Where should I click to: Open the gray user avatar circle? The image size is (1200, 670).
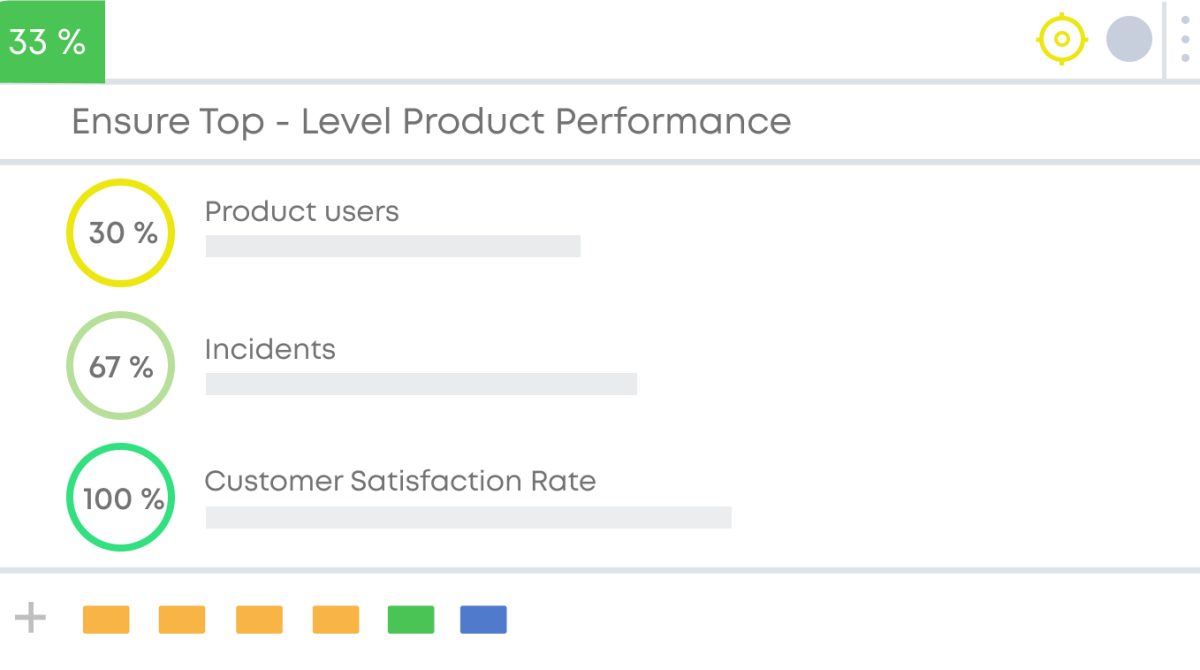click(x=1129, y=40)
